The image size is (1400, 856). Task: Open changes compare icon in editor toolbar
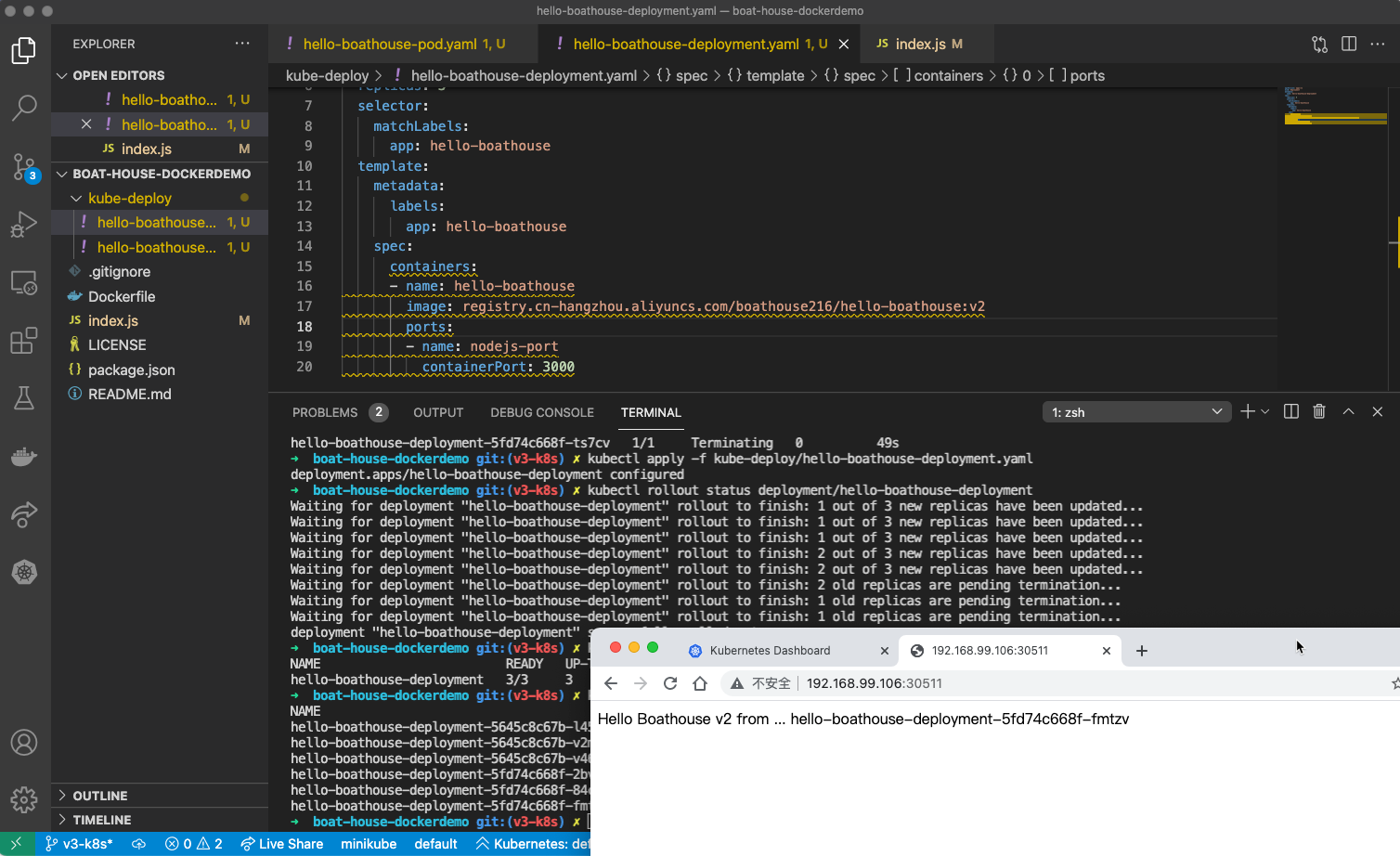coord(1319,44)
